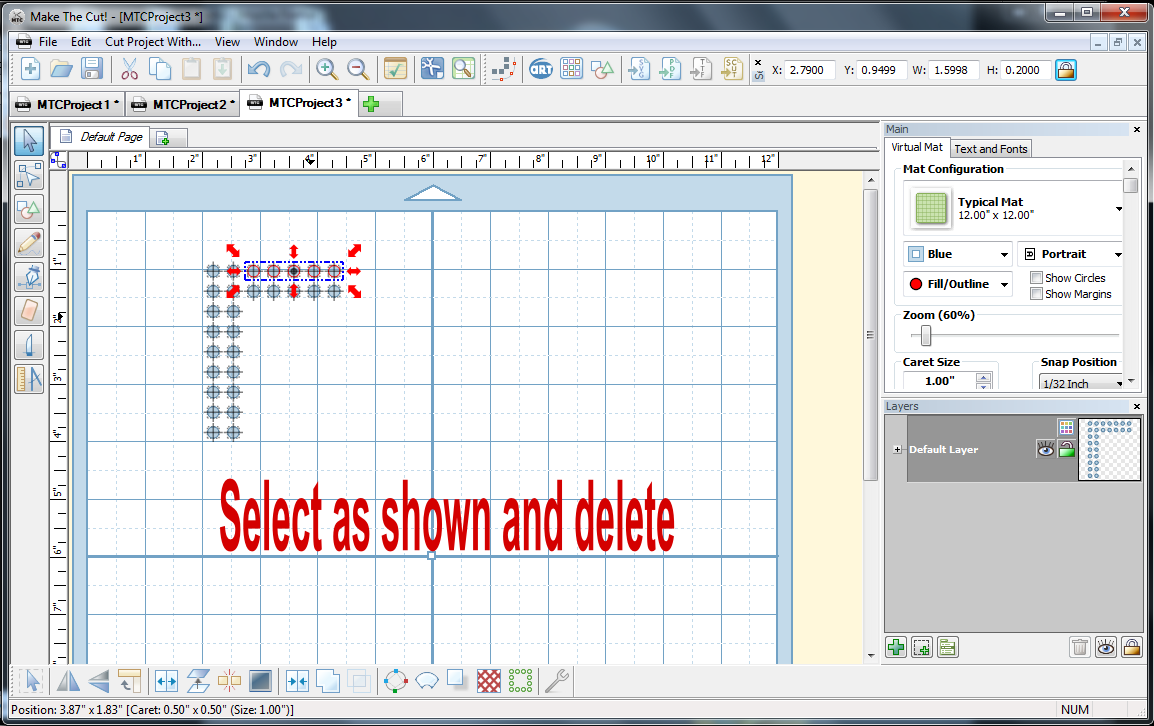Open Pixel Trace with the splat icon
This screenshot has width=1154, height=726.
(x=432, y=69)
